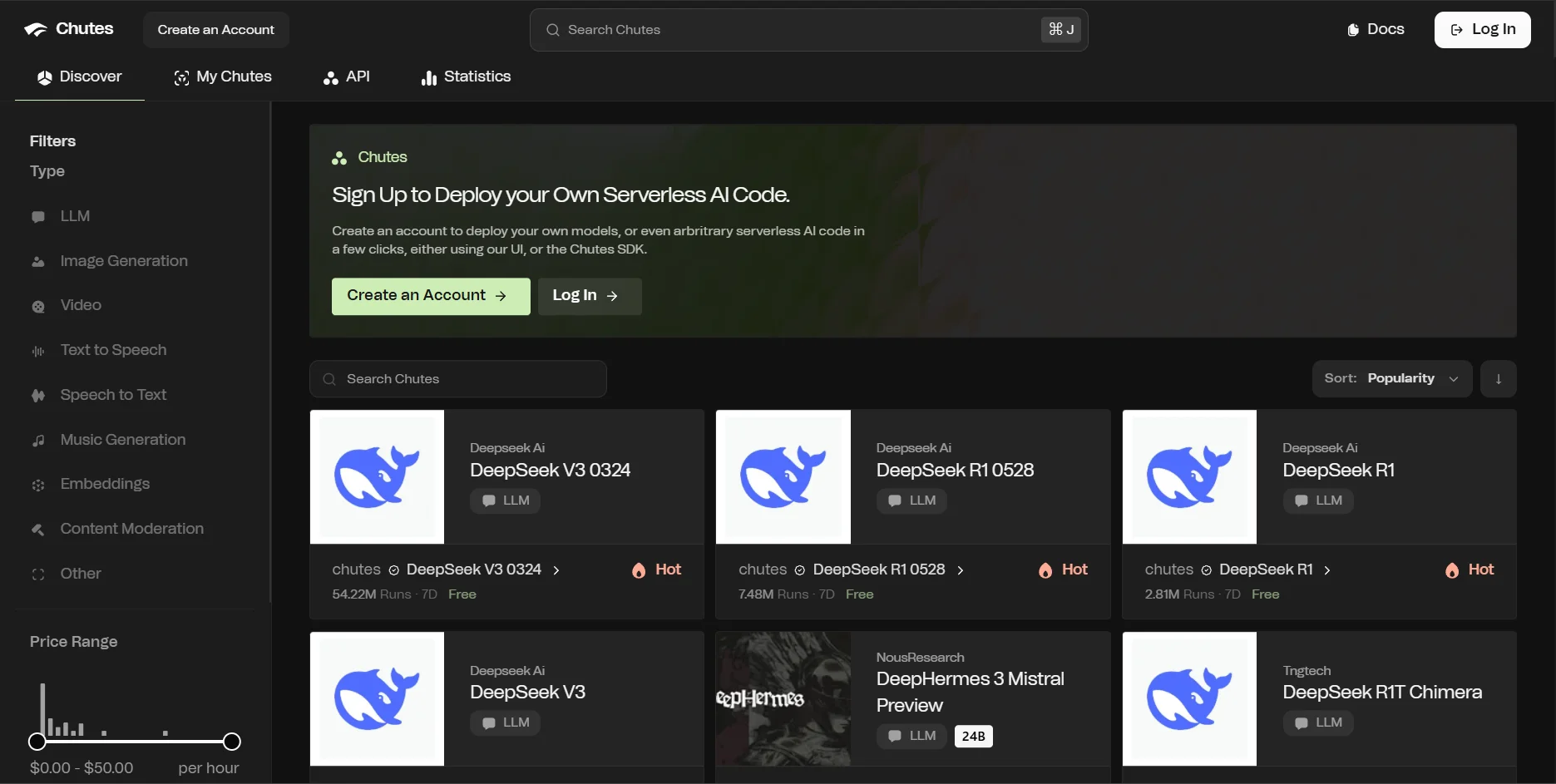Click the DeepHermes card thumbnail image
The width and height of the screenshot is (1556, 784).
pyautogui.click(x=783, y=699)
